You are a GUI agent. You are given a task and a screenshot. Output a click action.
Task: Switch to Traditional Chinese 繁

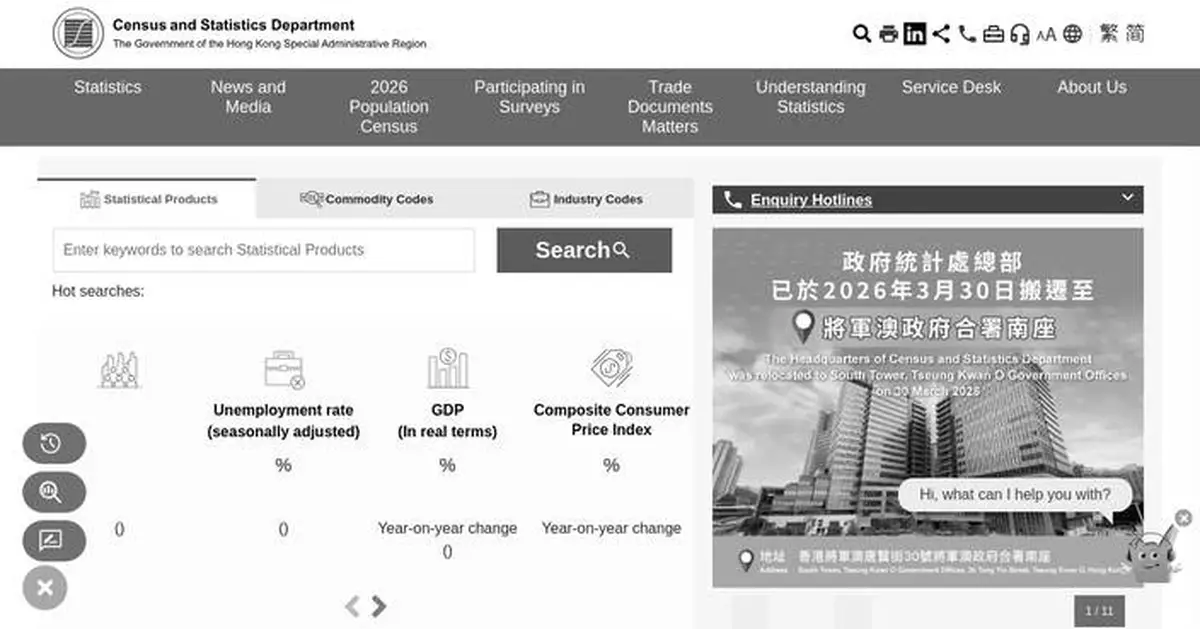pos(1108,34)
